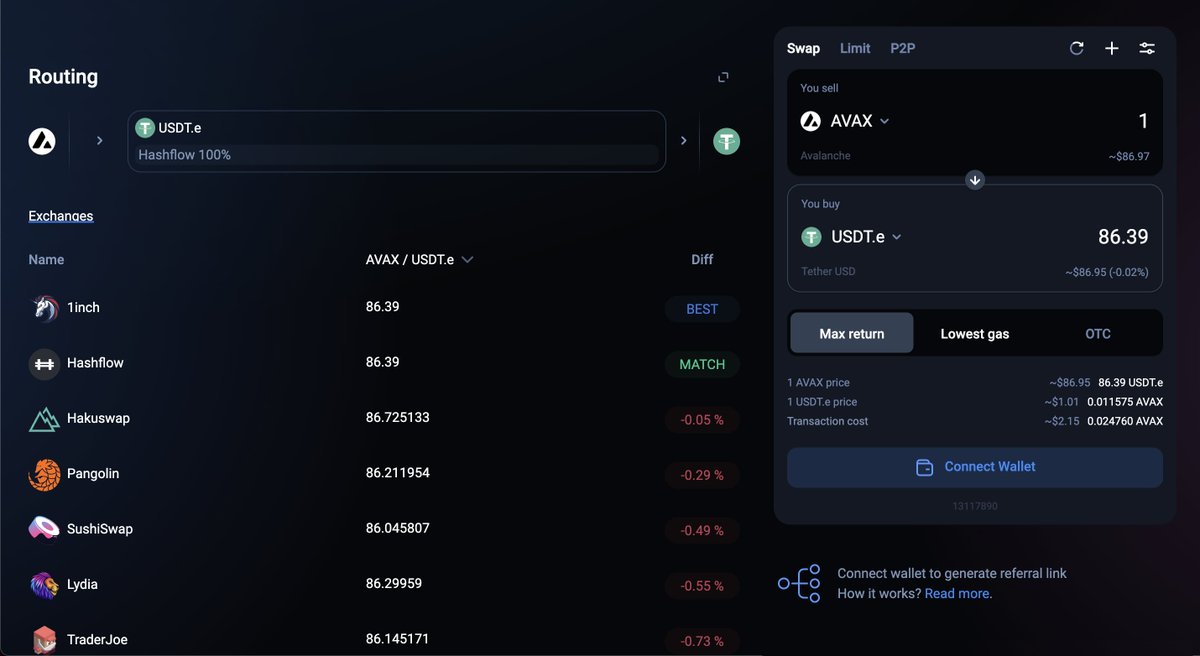Click the MATCH badge for Hashflow
This screenshot has height=656, width=1200.
coord(702,364)
